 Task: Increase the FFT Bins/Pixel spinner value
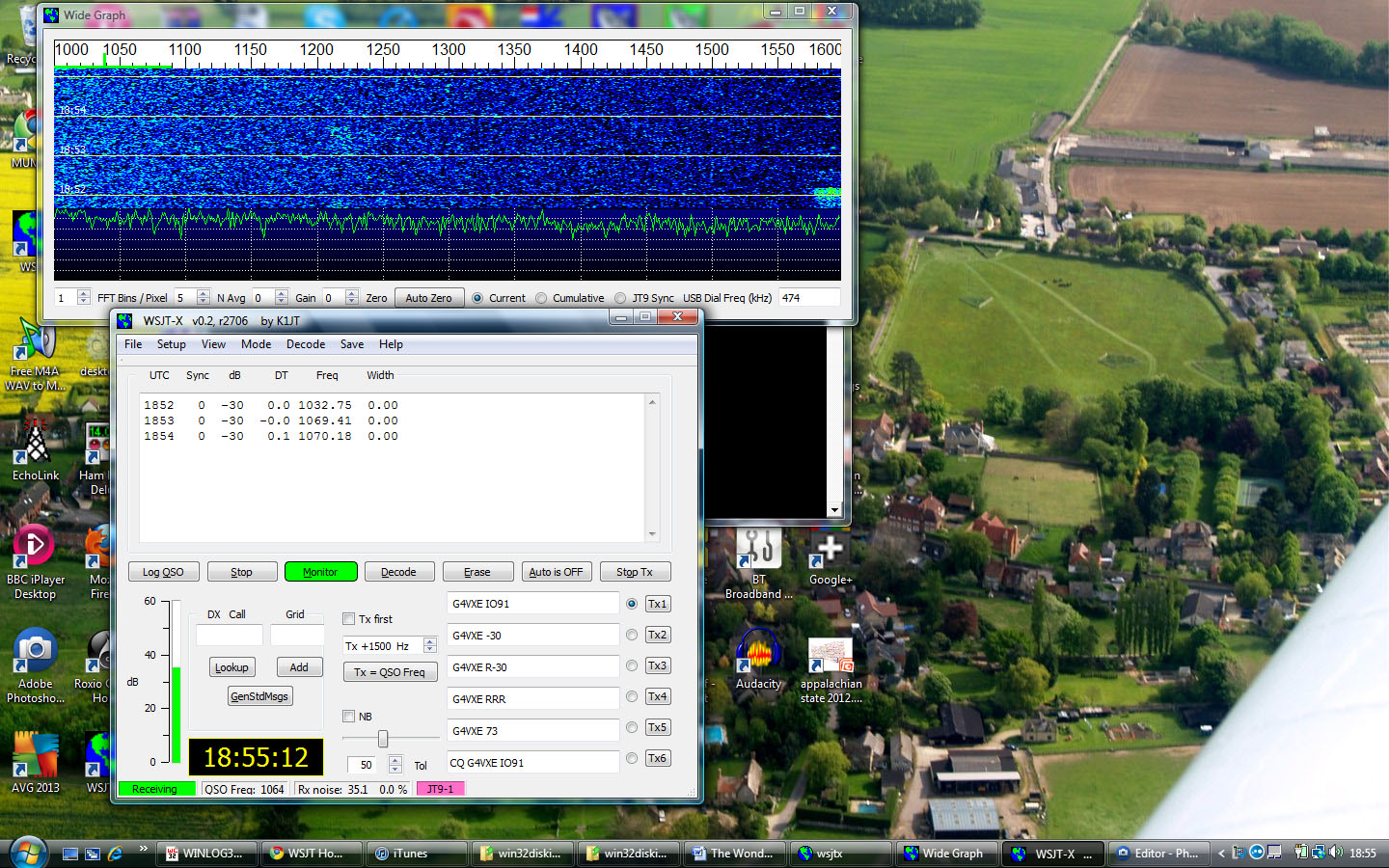(x=84, y=294)
